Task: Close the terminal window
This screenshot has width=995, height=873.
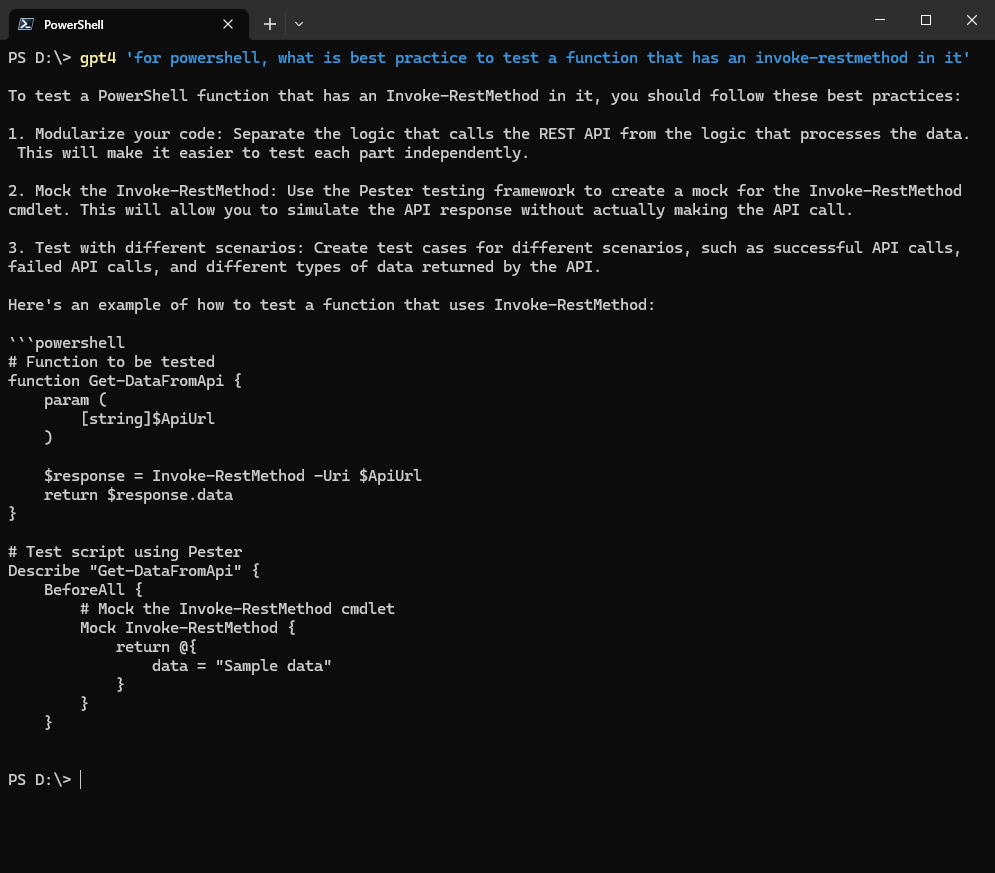Action: tap(972, 20)
